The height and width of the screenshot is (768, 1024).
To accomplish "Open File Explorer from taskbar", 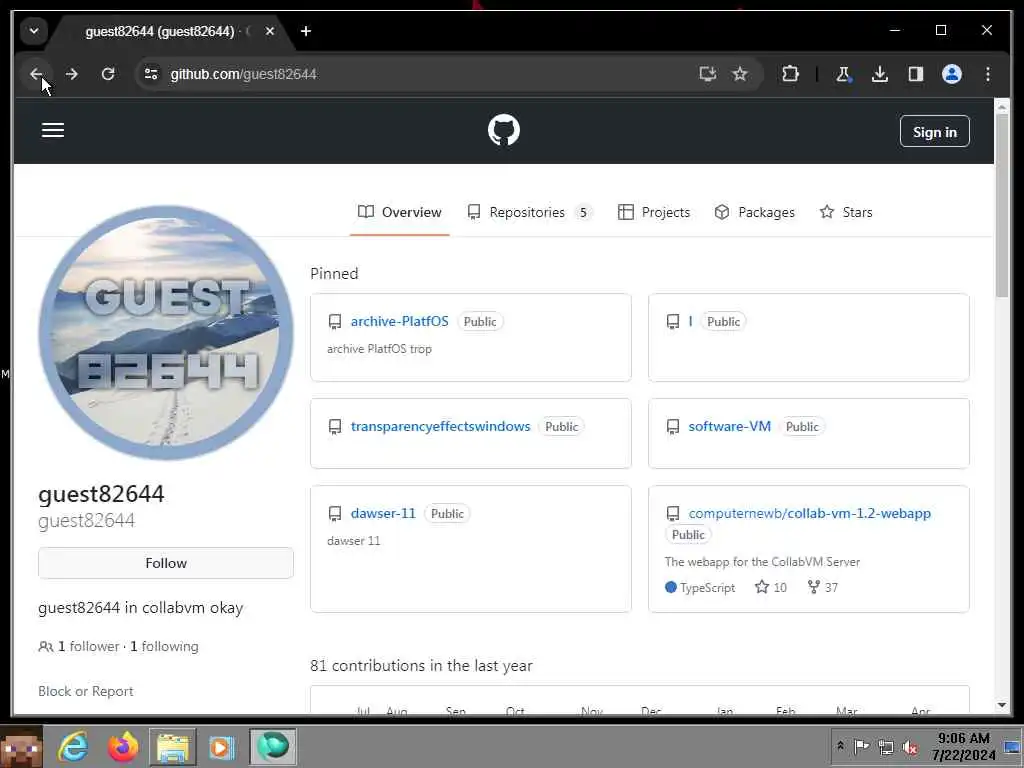I will pyautogui.click(x=172, y=746).
